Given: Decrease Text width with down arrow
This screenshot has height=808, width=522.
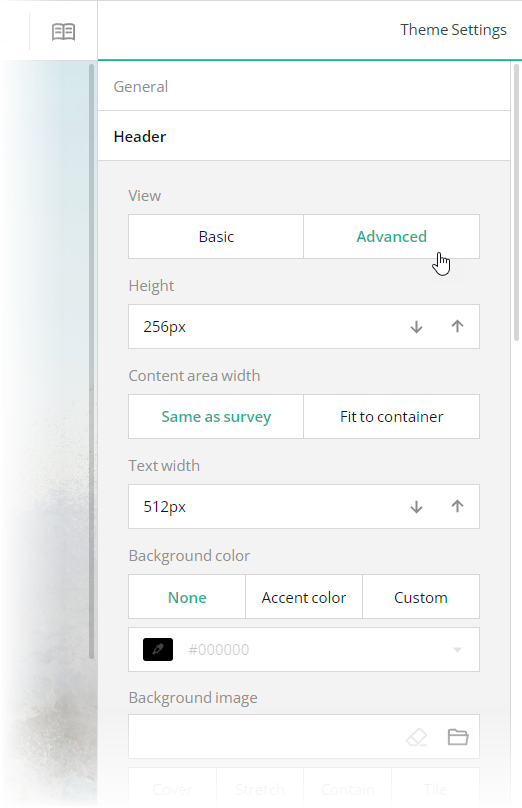Looking at the screenshot, I should pyautogui.click(x=416, y=507).
